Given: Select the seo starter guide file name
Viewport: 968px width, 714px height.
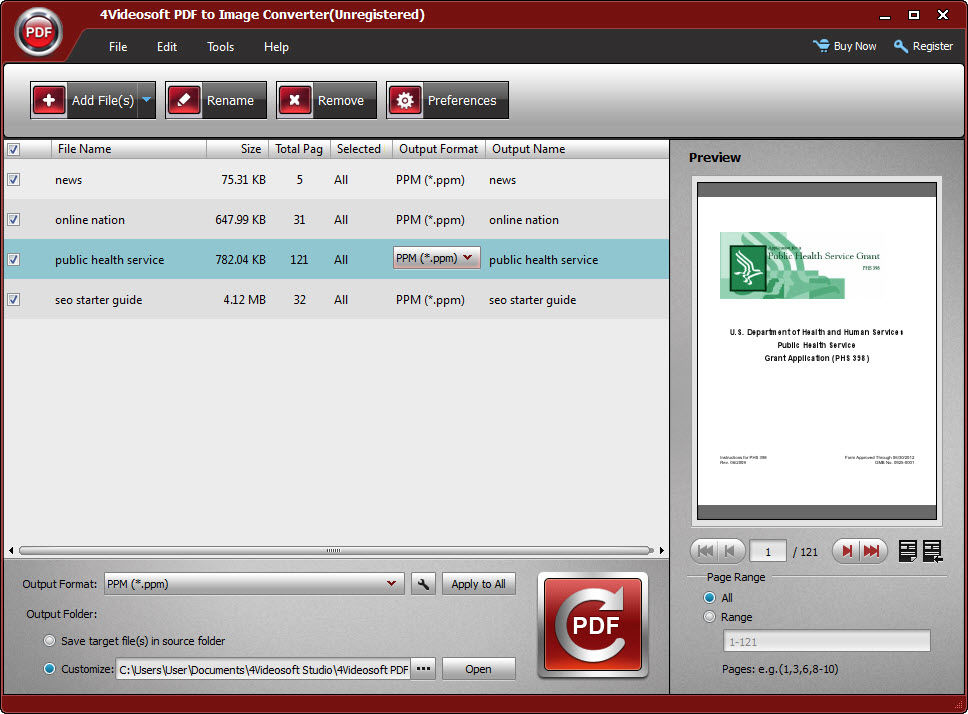Looking at the screenshot, I should 99,300.
